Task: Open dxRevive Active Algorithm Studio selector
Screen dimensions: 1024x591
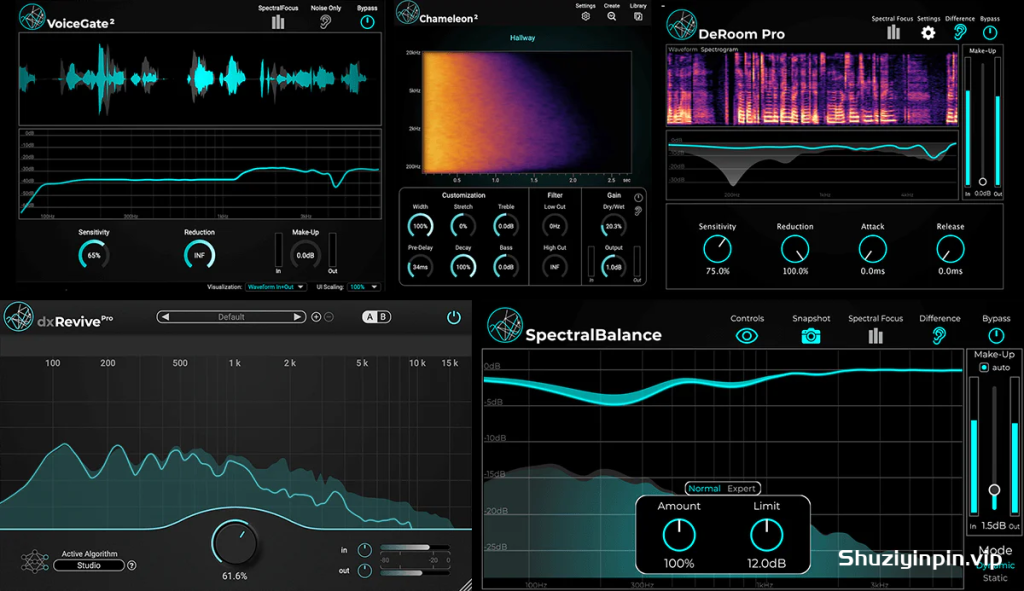Action: [89, 566]
